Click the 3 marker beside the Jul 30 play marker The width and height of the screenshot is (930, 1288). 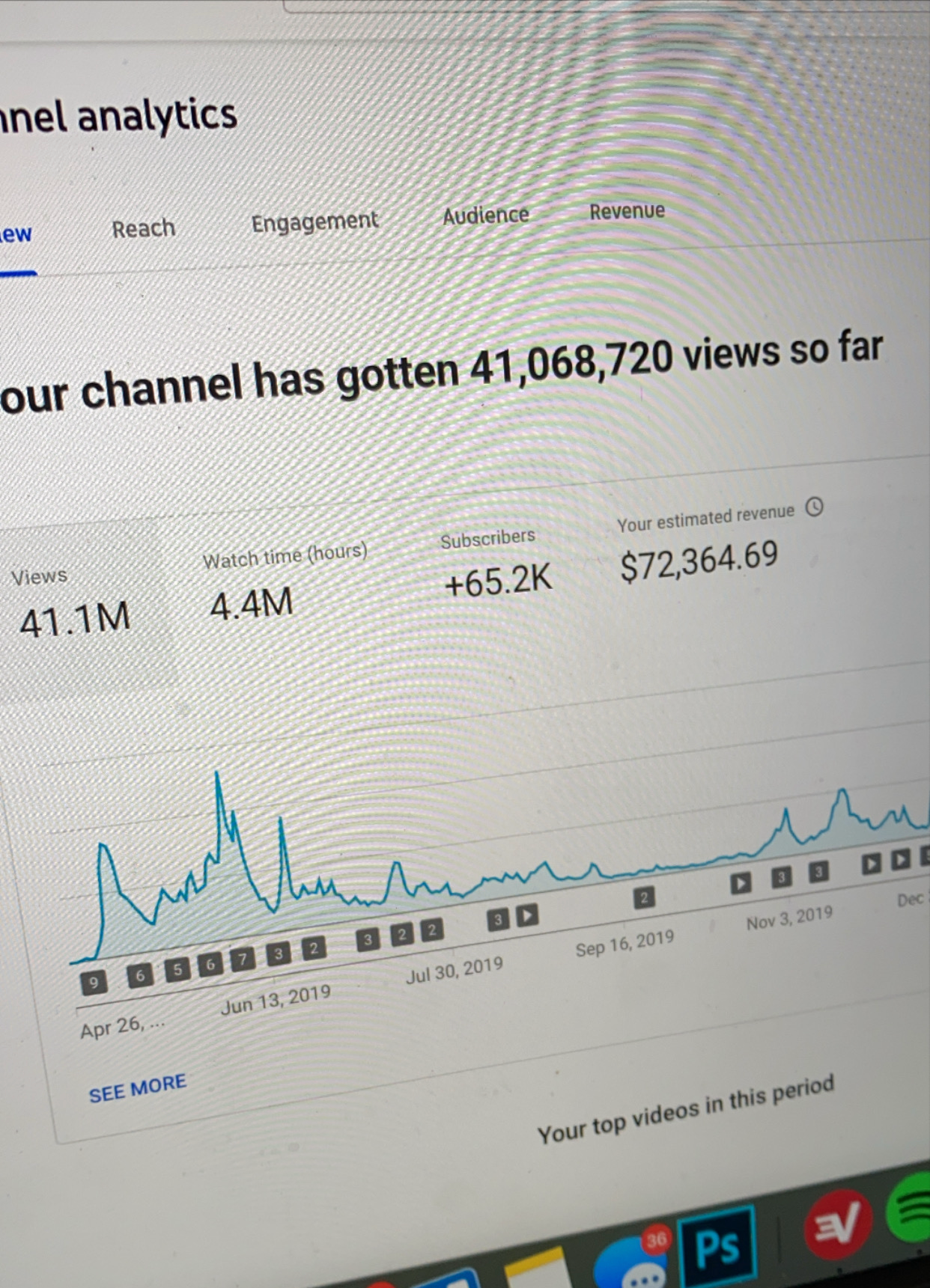coord(497,920)
